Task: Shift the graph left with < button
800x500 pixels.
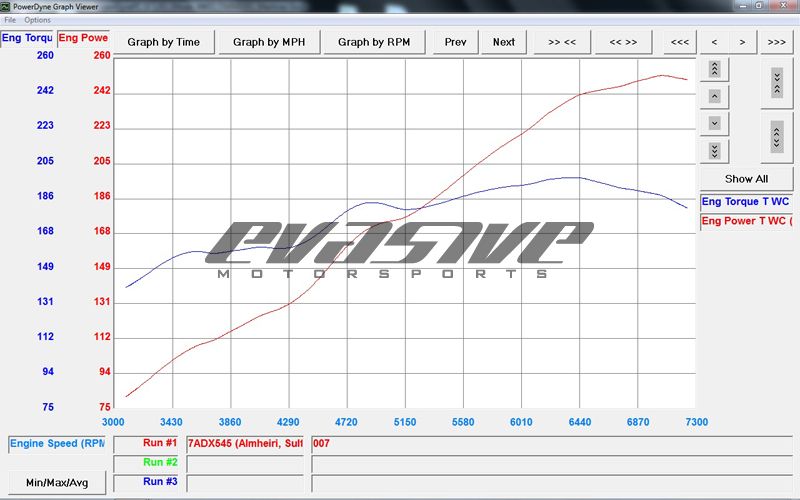Action: point(714,42)
